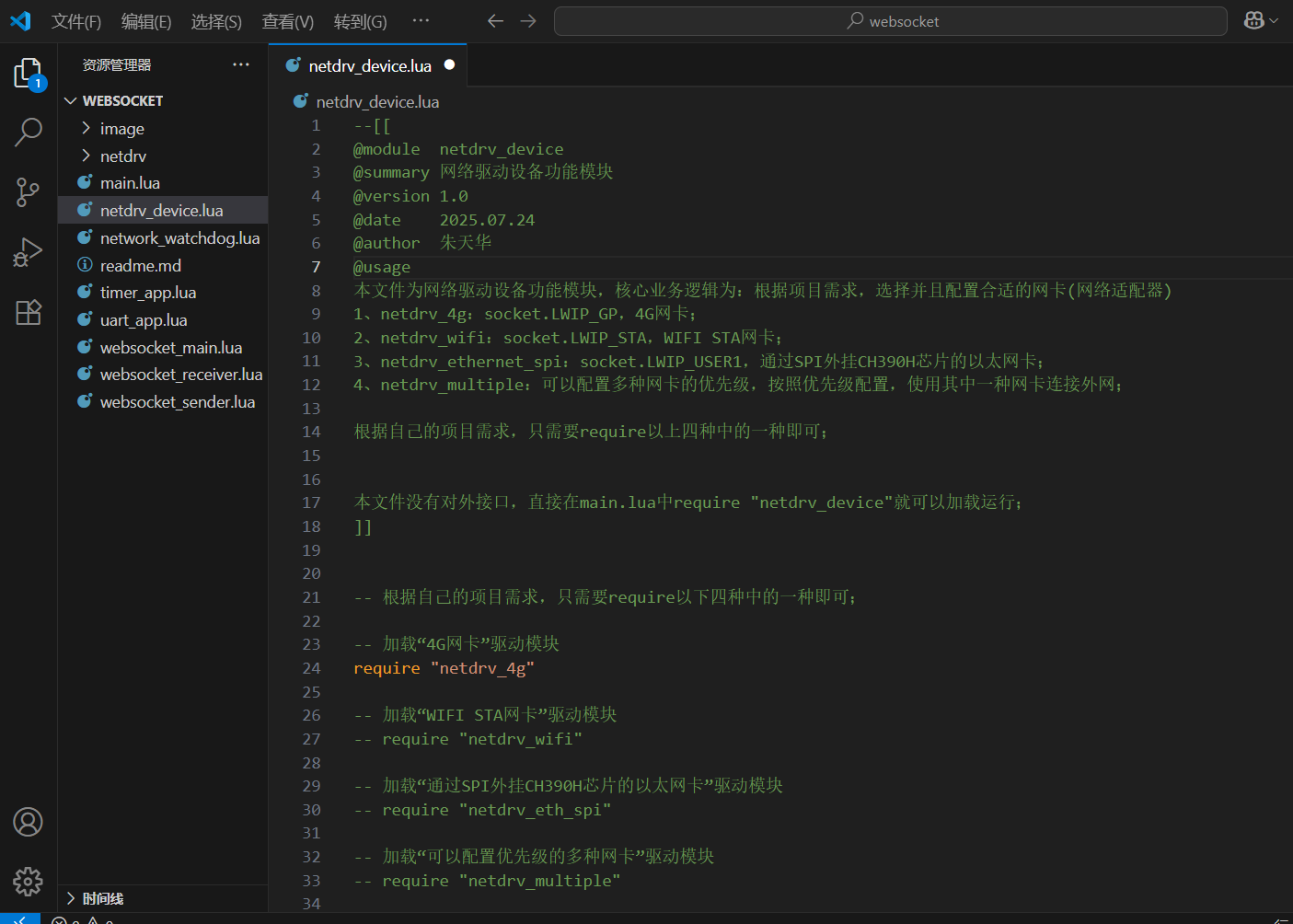Go forward with the right arrow
The width and height of the screenshot is (1293, 924).
tap(528, 21)
